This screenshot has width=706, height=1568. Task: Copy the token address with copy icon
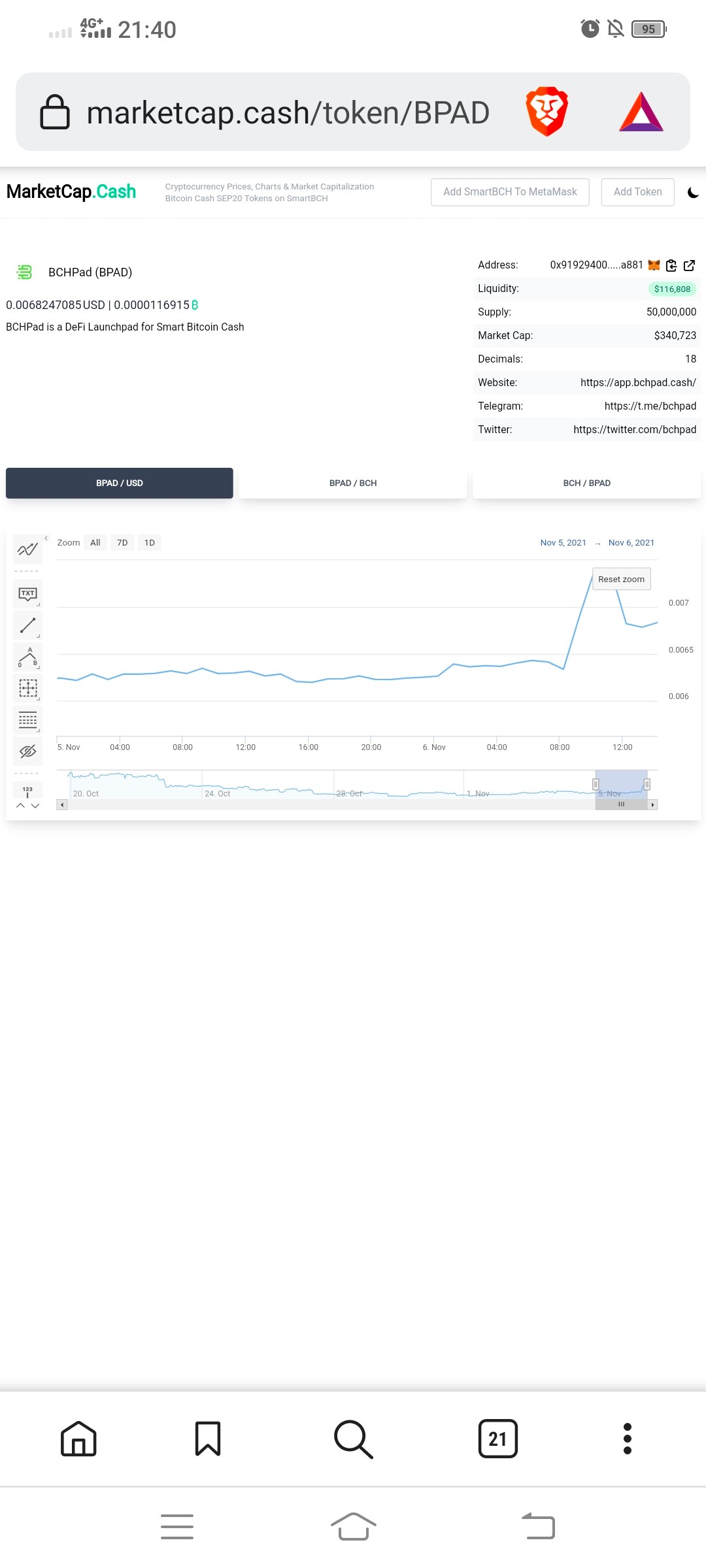(671, 265)
